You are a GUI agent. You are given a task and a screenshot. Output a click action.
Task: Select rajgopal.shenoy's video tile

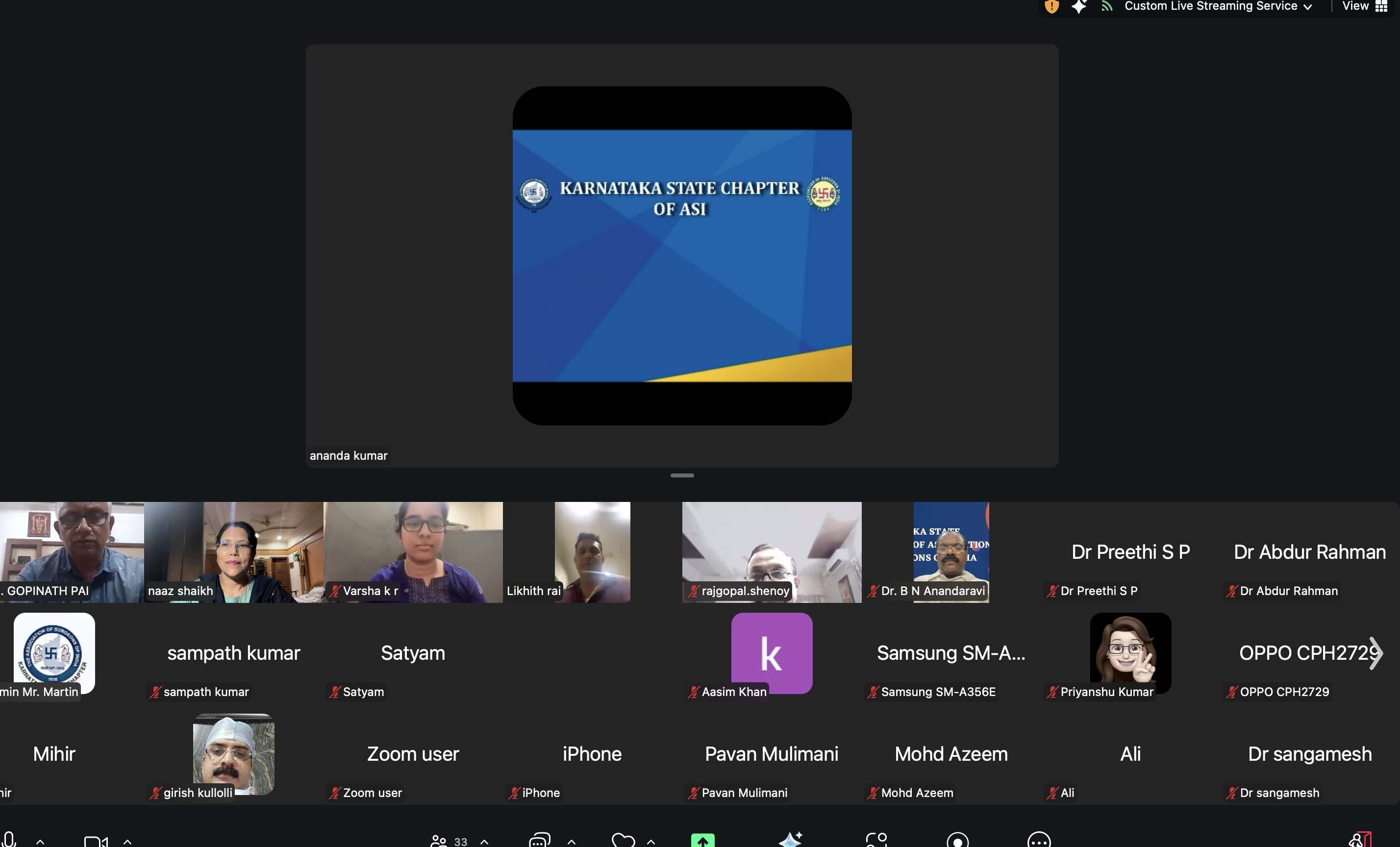pos(772,552)
